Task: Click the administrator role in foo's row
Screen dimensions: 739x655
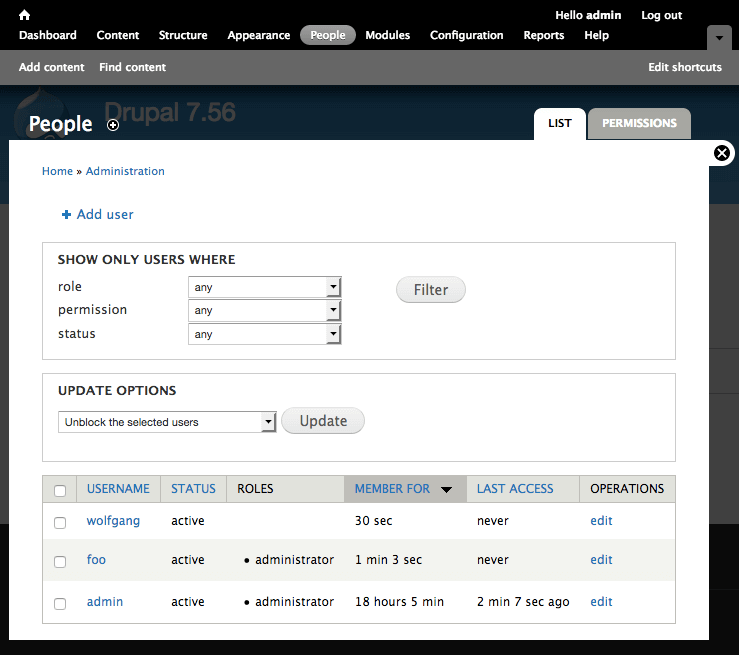Action: [x=295, y=560]
